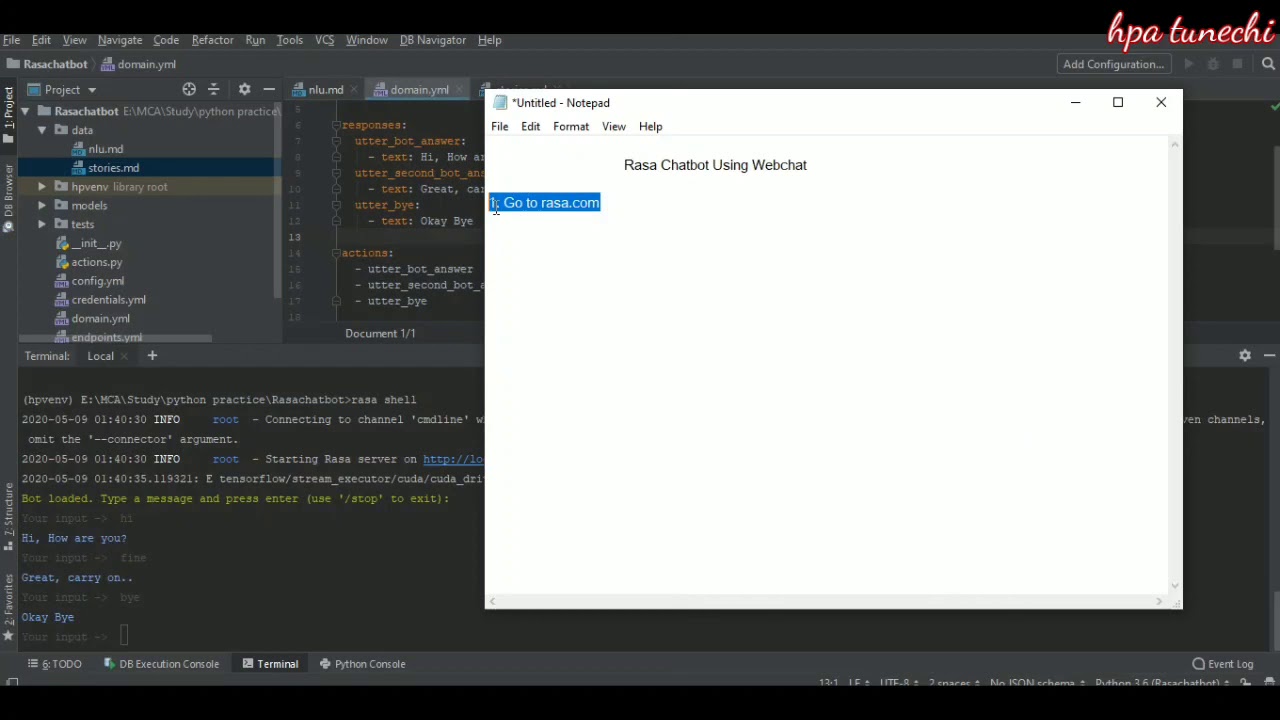This screenshot has width=1280, height=720.
Task: Open the Notepad Help menu
Action: click(x=650, y=127)
